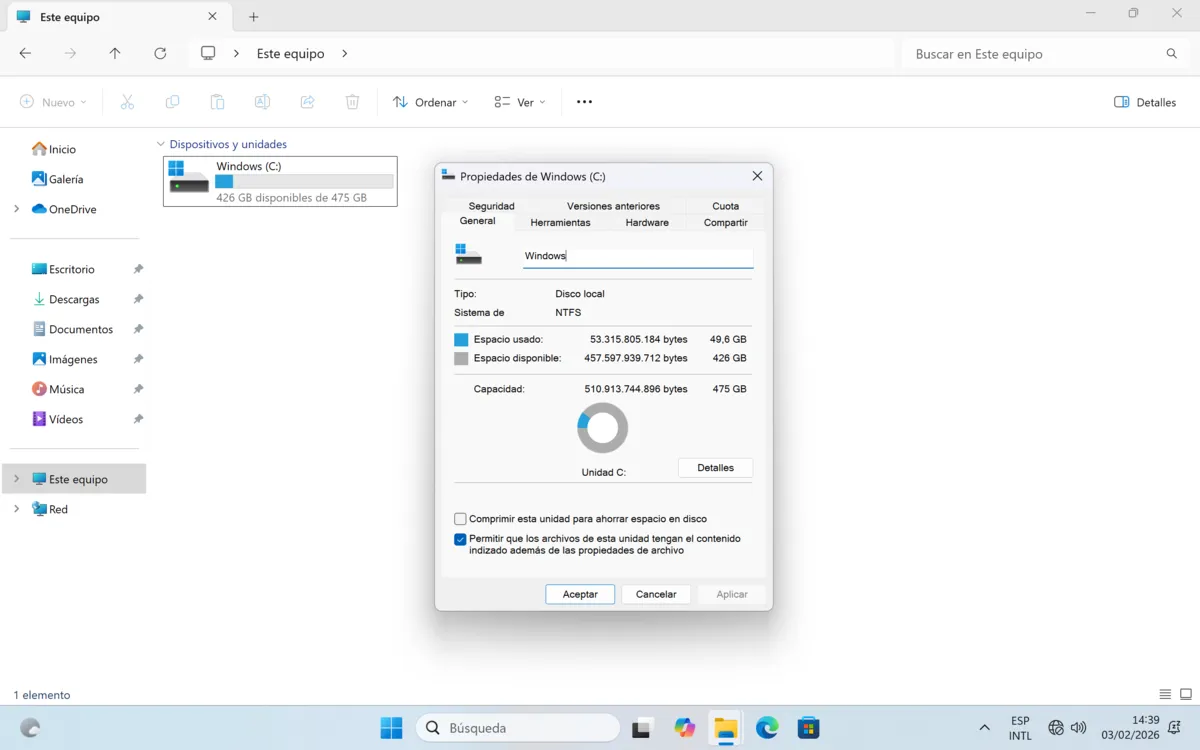Uncheck the content indexing checkbox

(x=460, y=539)
